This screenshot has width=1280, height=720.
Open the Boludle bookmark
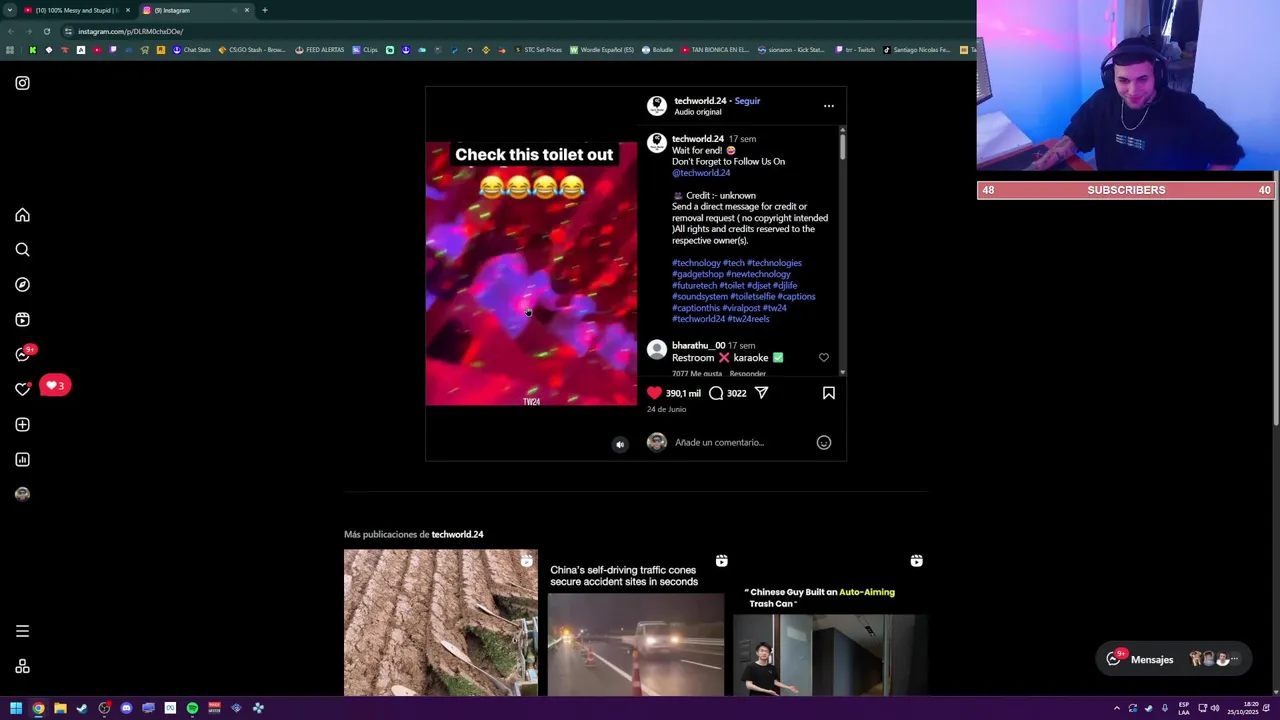tap(657, 50)
